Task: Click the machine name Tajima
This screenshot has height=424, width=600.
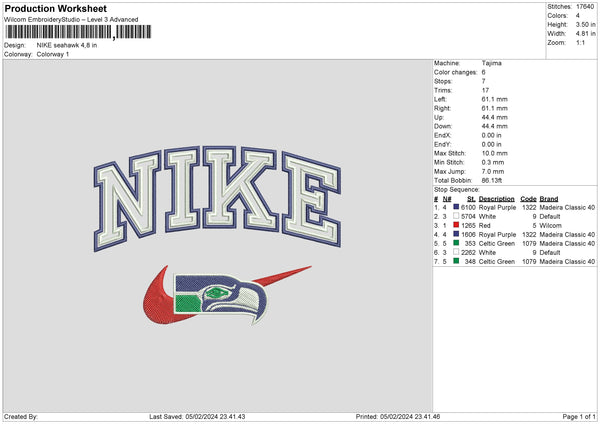Action: point(491,63)
